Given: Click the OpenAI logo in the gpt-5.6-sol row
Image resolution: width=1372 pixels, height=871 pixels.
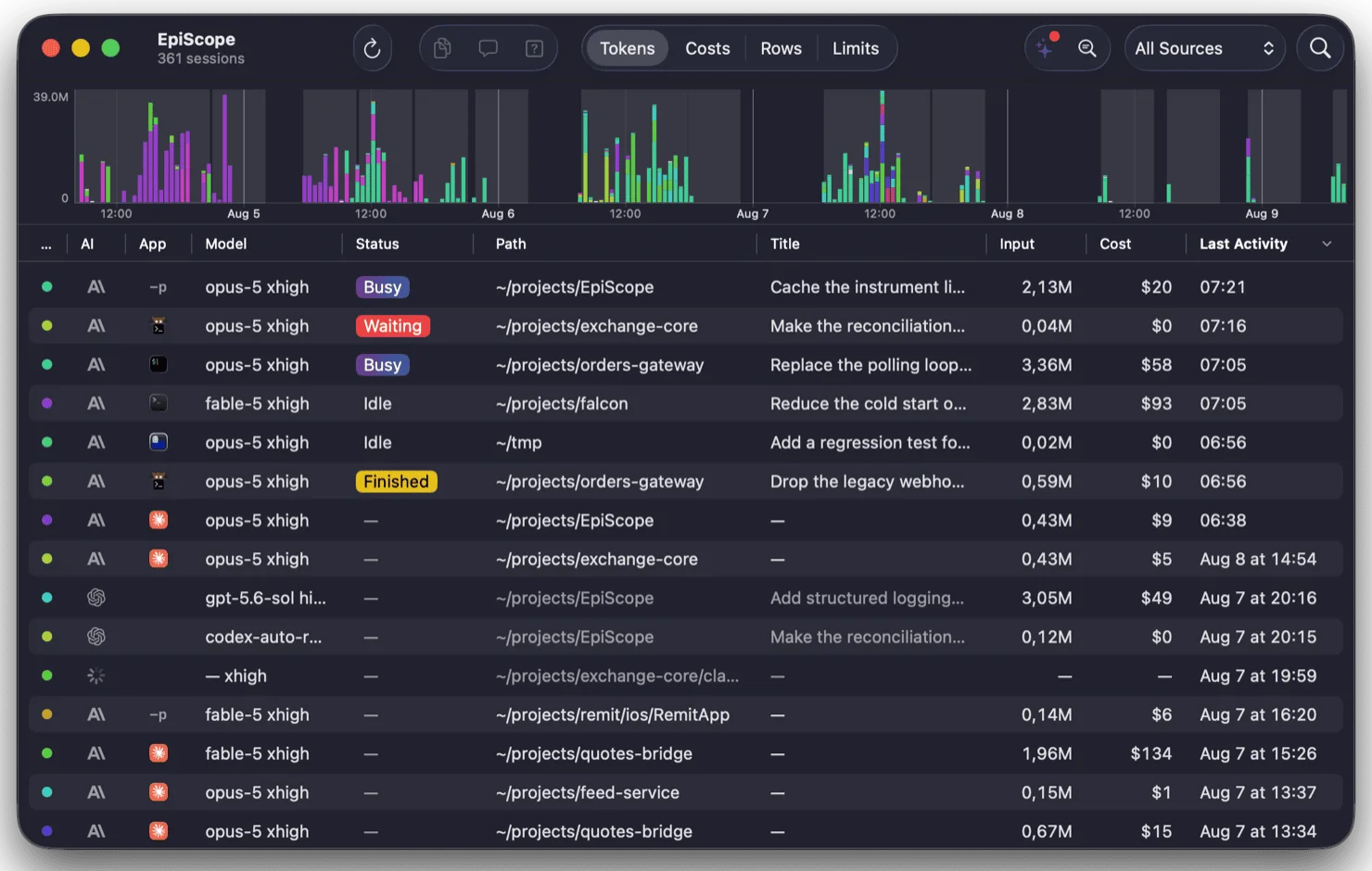Looking at the screenshot, I should pos(96,599).
